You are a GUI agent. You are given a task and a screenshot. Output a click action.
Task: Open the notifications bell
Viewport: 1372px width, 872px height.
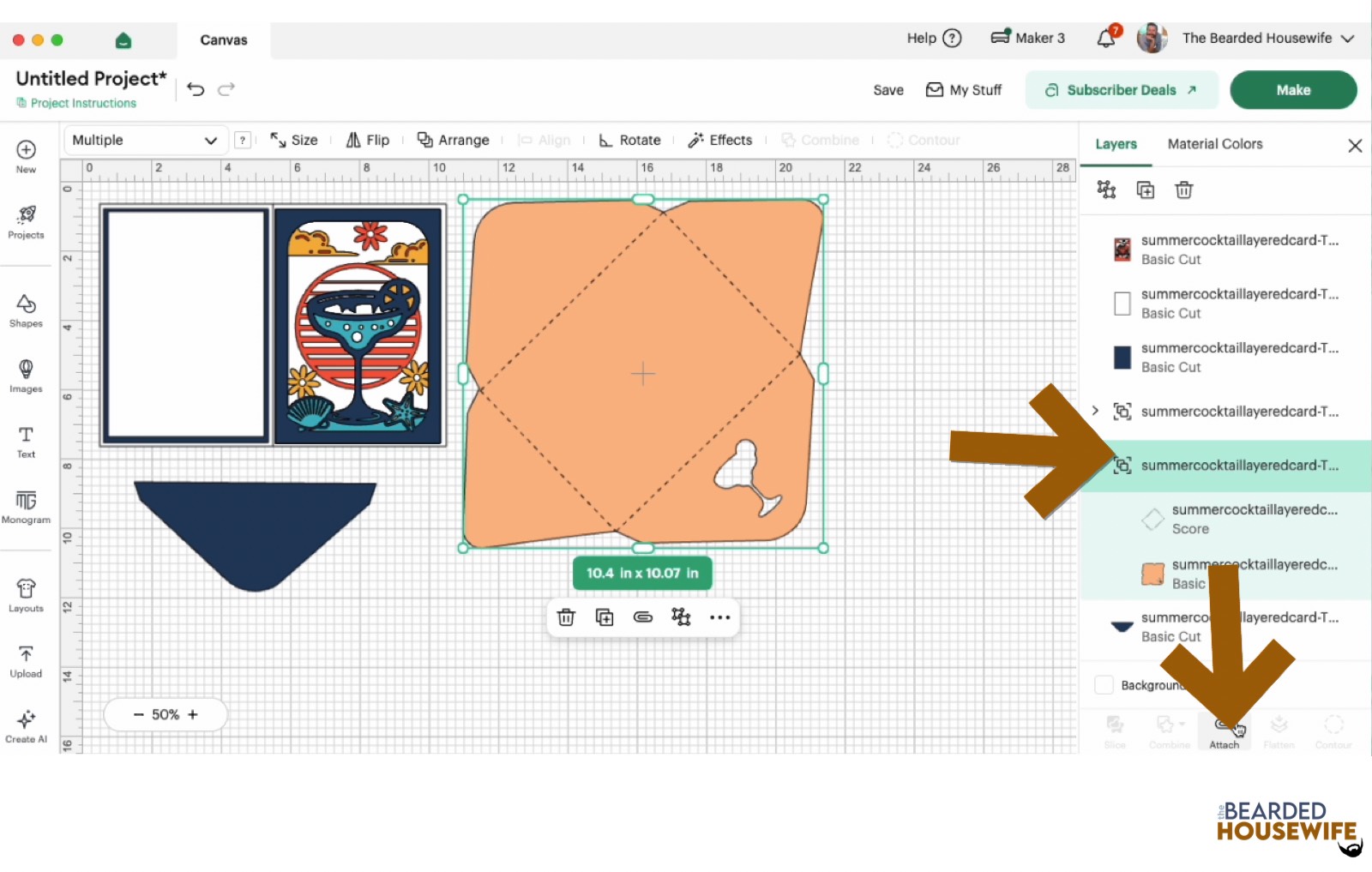point(1108,37)
